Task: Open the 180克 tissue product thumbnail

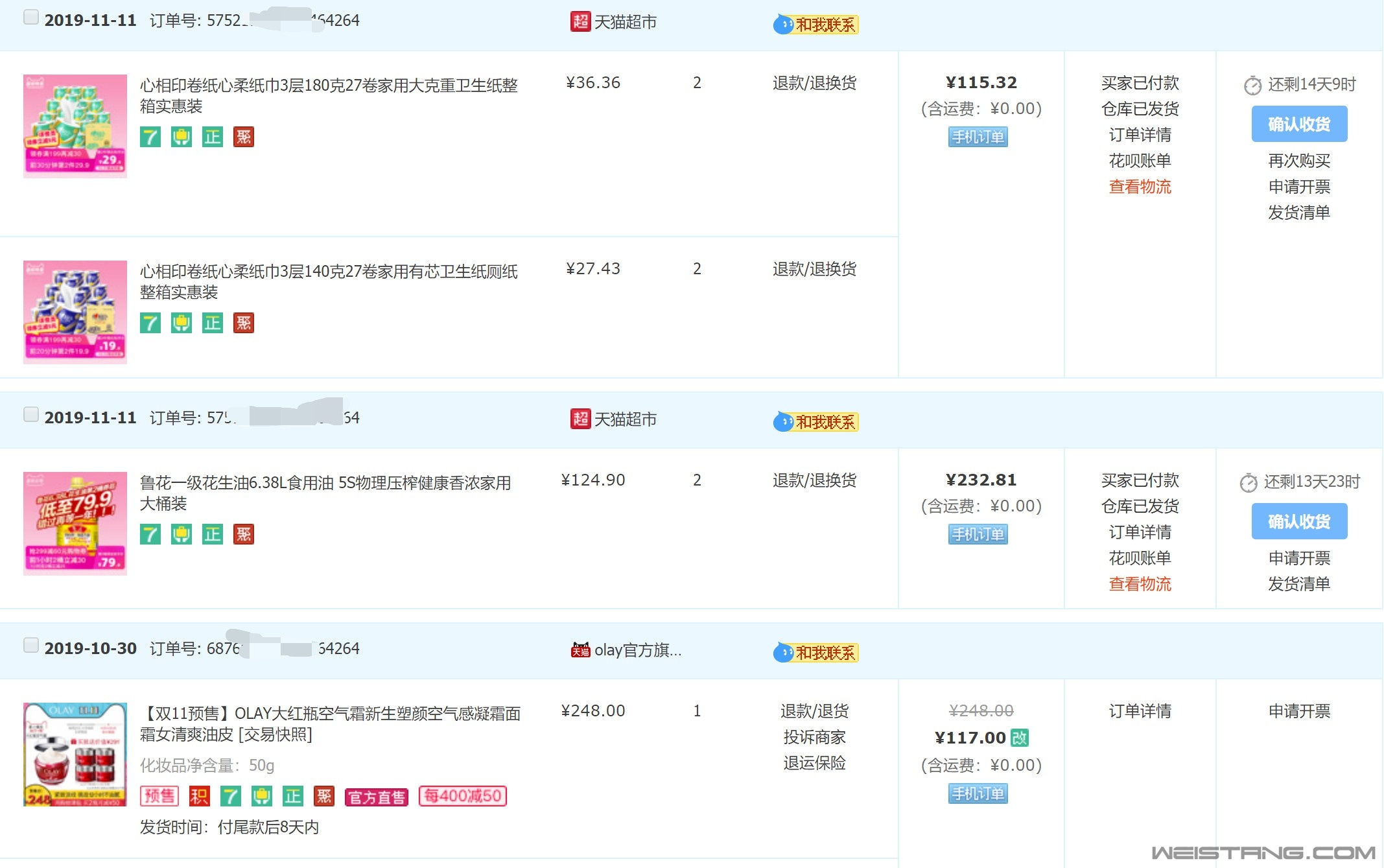Action: [x=75, y=126]
